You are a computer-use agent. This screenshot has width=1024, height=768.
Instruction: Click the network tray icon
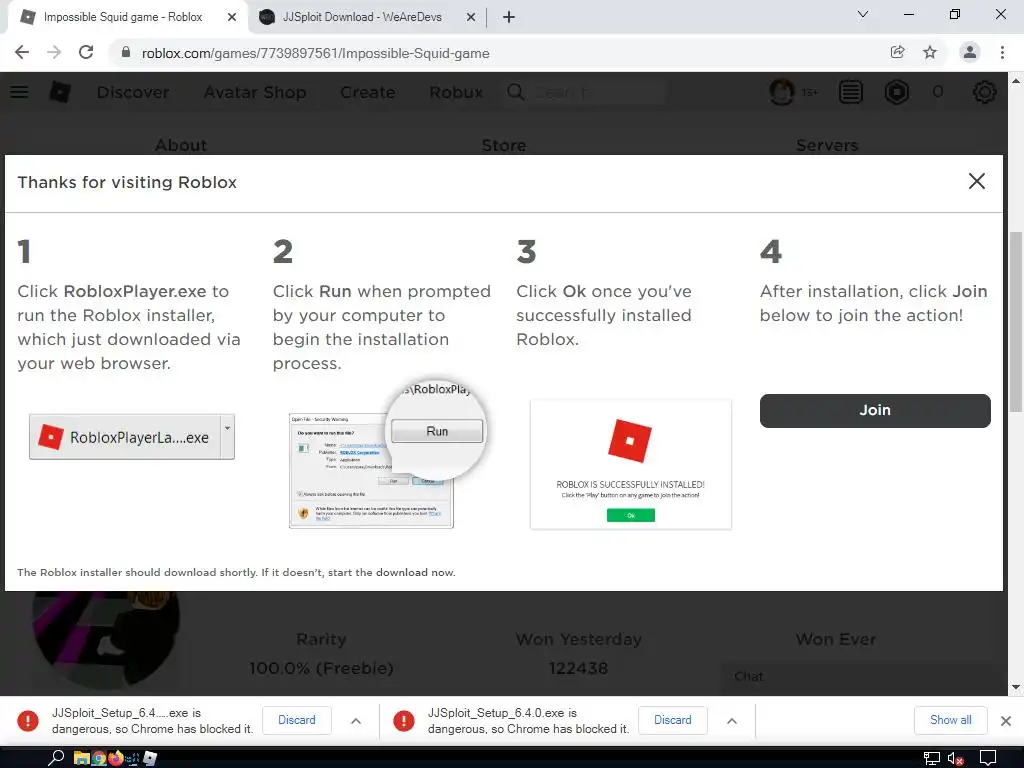pos(931,759)
